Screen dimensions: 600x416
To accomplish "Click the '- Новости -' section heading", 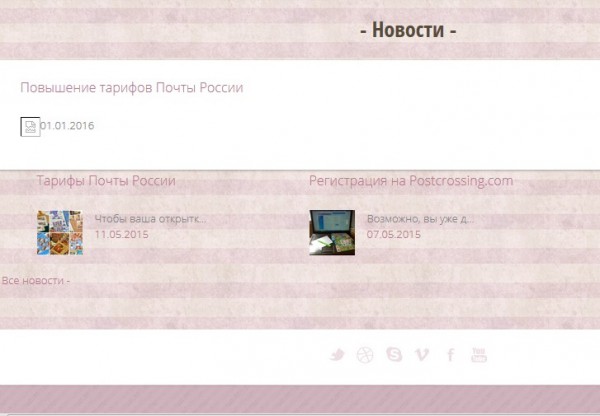I will (x=408, y=29).
